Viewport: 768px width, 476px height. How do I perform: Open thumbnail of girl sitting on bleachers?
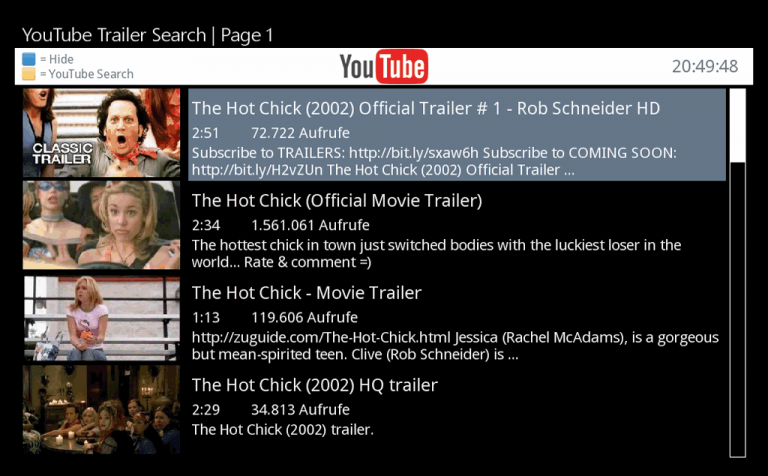coord(101,318)
